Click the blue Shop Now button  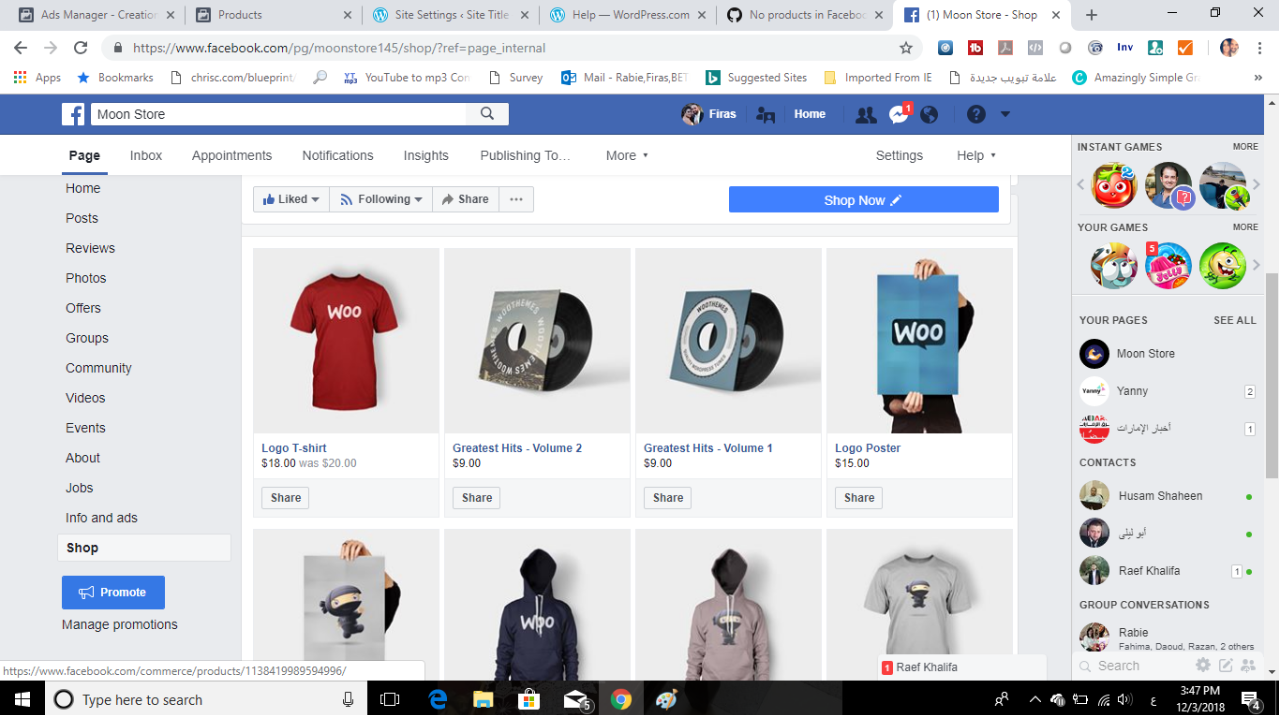[x=863, y=200]
